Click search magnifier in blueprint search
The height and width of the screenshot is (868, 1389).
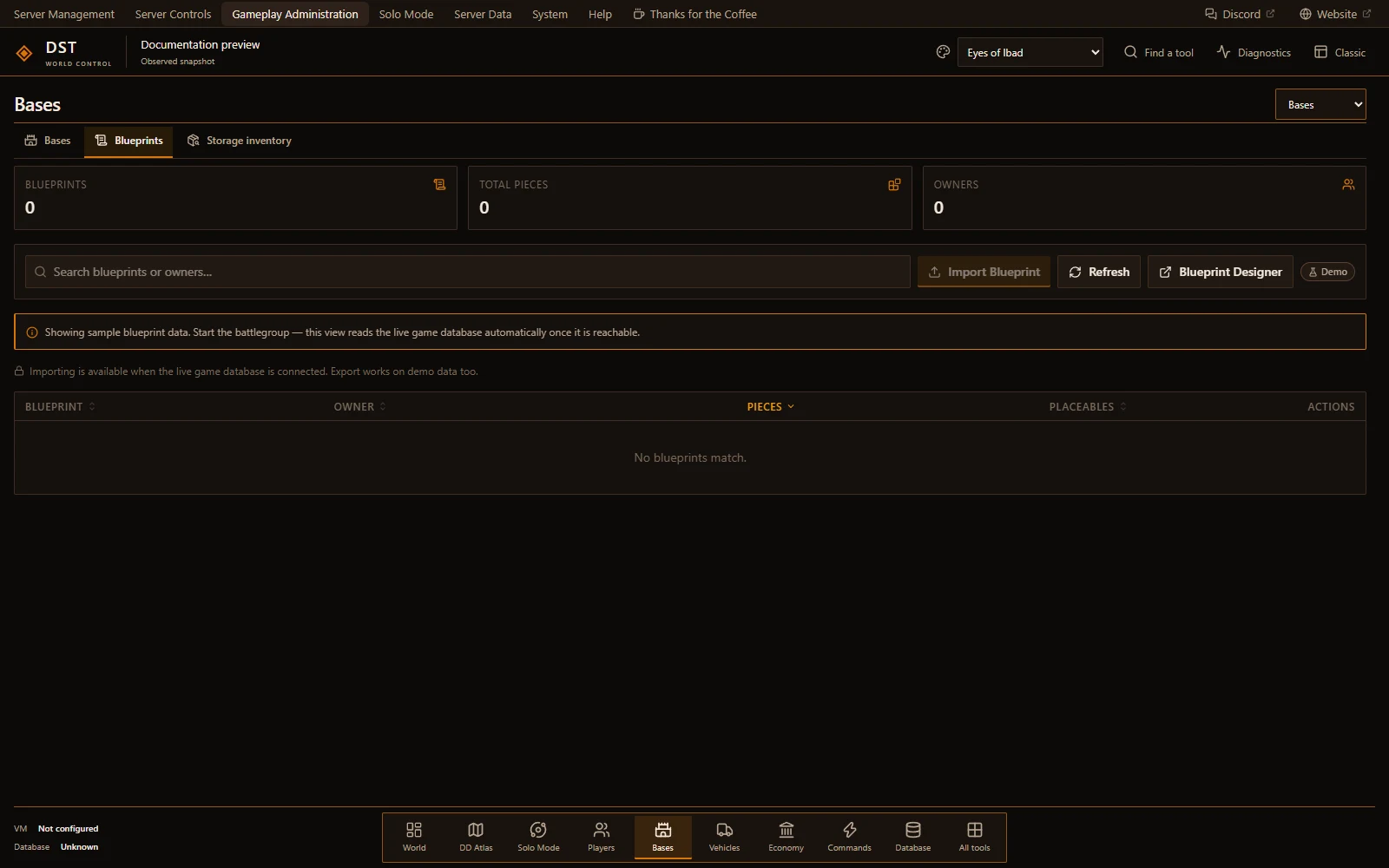click(x=40, y=272)
